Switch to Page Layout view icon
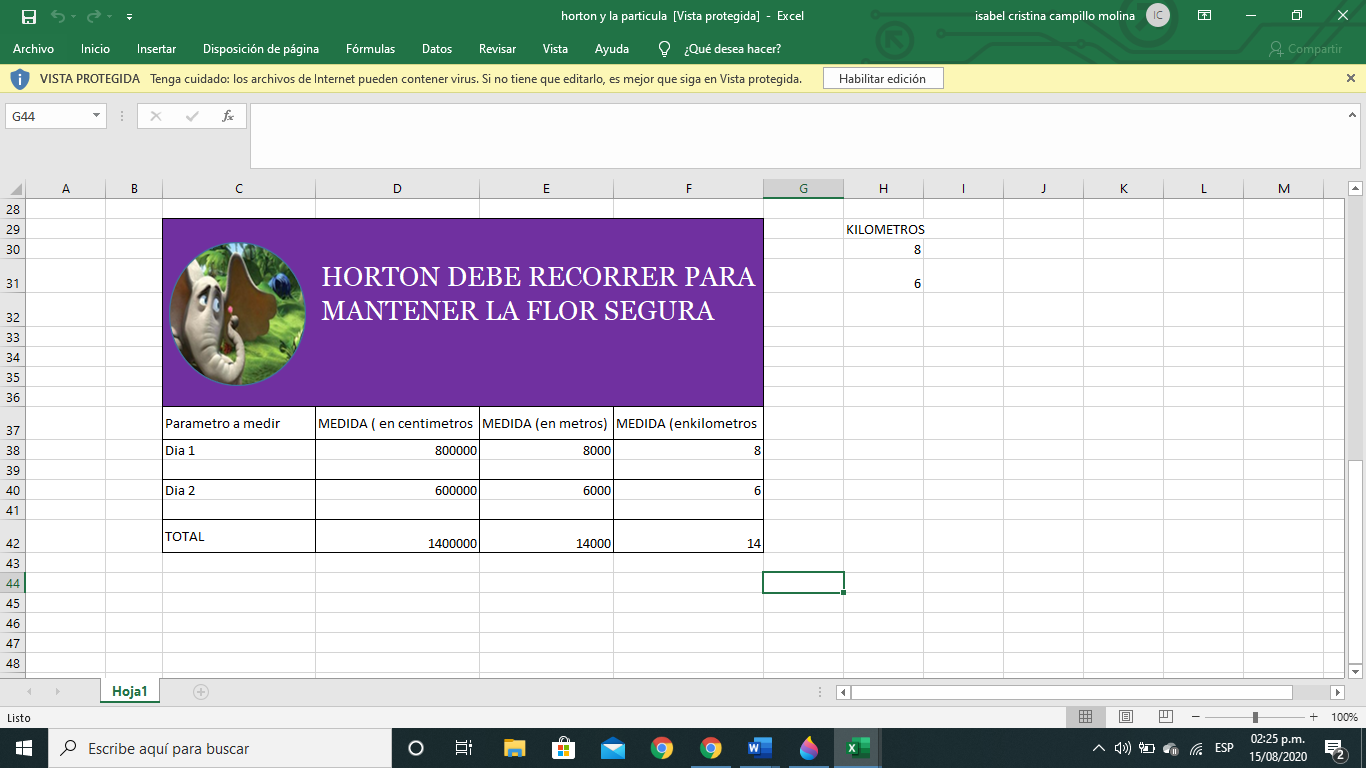1366x768 pixels. [x=1125, y=717]
